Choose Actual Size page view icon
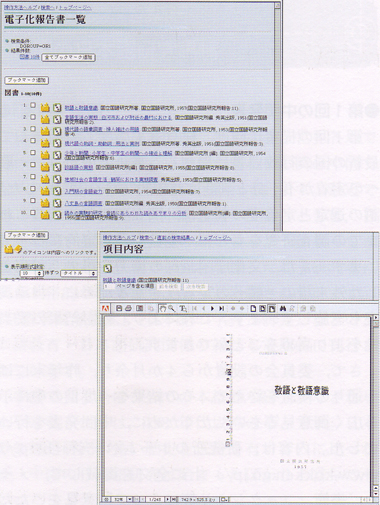The width and height of the screenshot is (380, 505). click(x=253, y=308)
